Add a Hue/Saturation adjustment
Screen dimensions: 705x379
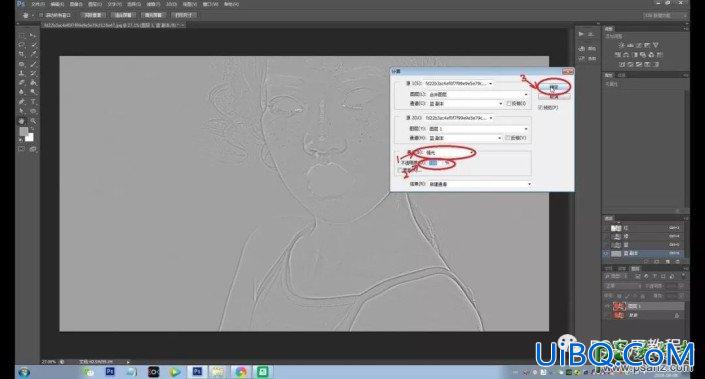tap(618, 54)
